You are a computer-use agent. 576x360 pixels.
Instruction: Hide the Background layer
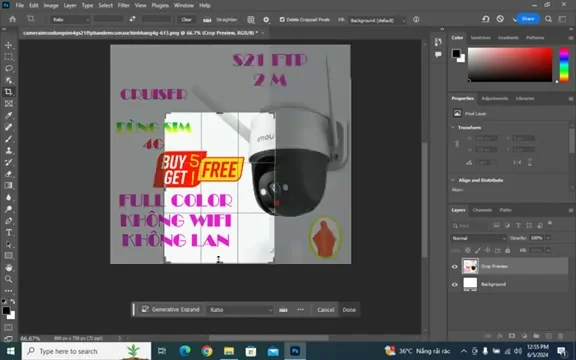coord(455,284)
